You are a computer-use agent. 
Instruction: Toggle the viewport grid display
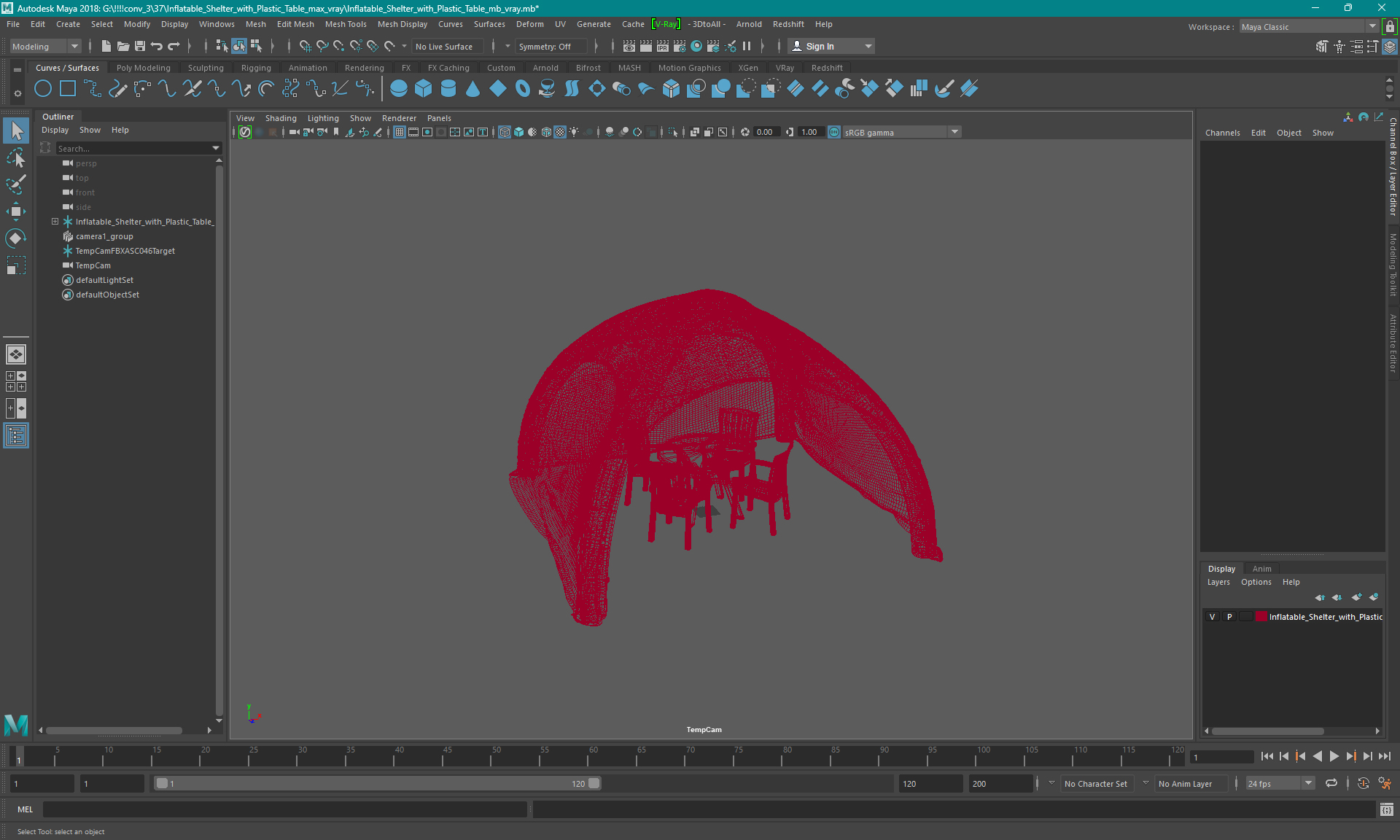(x=400, y=132)
